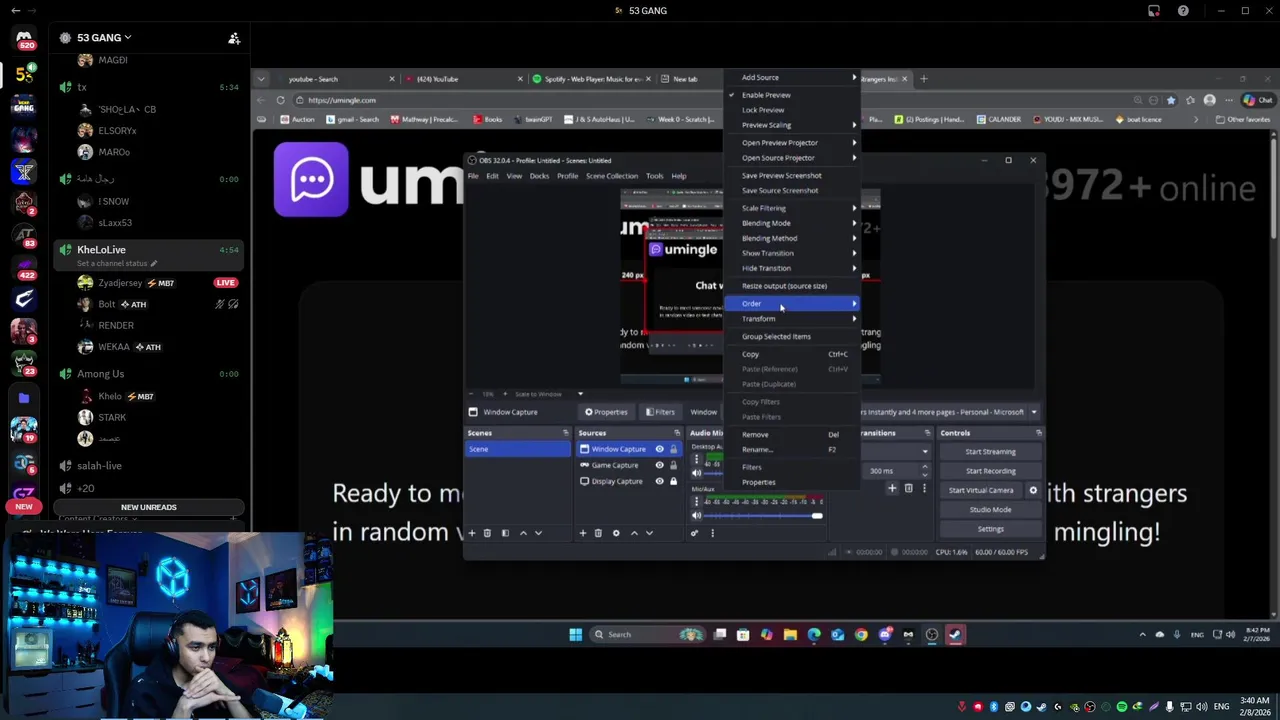
Task: Open OBS File menu
Action: click(473, 176)
